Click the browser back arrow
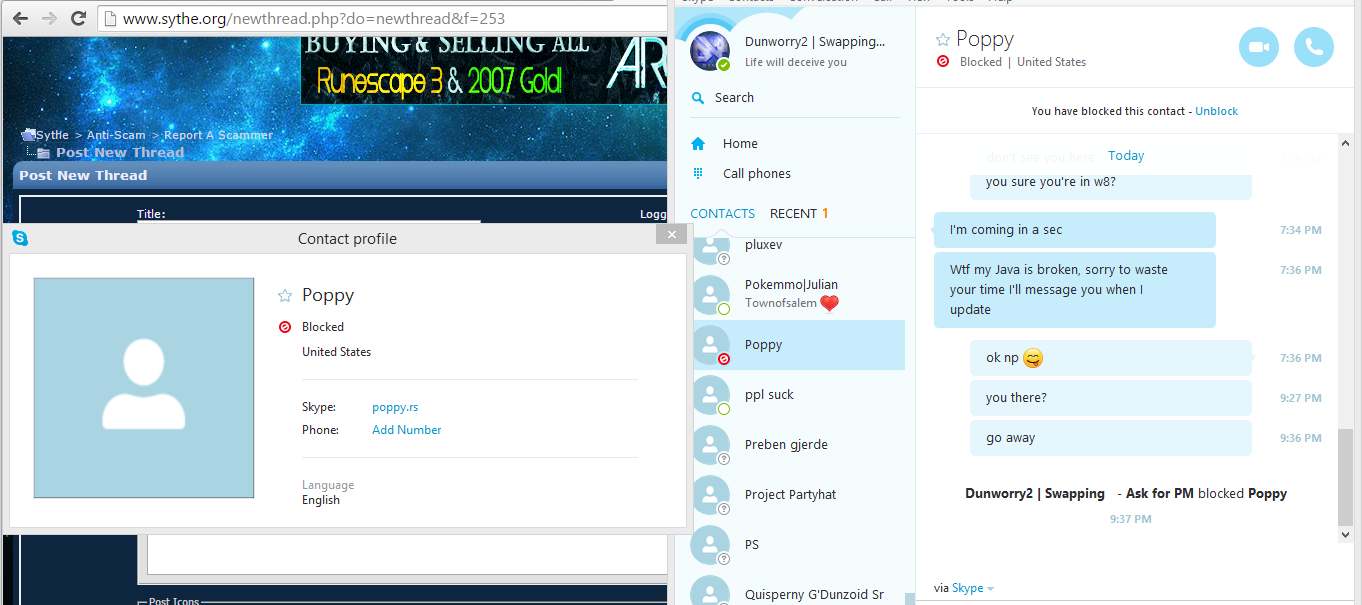Image resolution: width=1362 pixels, height=605 pixels. (x=21, y=18)
